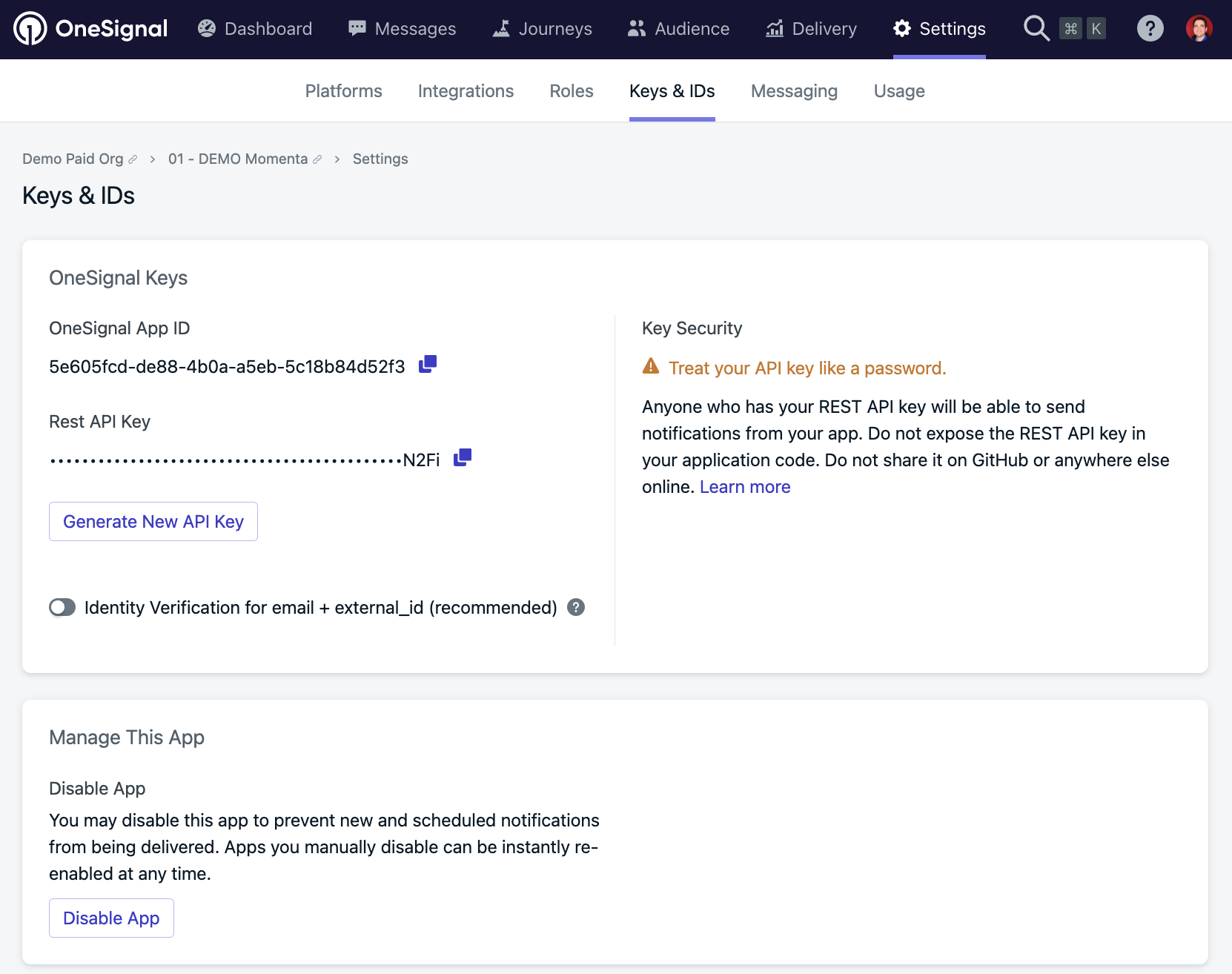Screen dimensions: 1232x974
Task: Toggle Identity Verification switch
Action: (x=62, y=608)
